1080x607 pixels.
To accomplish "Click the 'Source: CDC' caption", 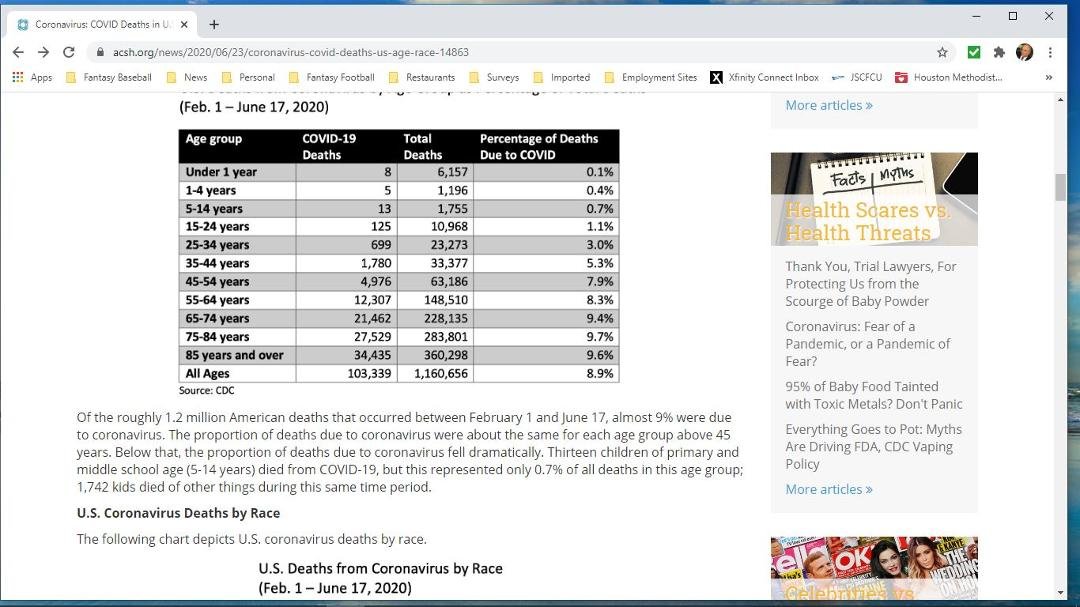I will pos(207,391).
